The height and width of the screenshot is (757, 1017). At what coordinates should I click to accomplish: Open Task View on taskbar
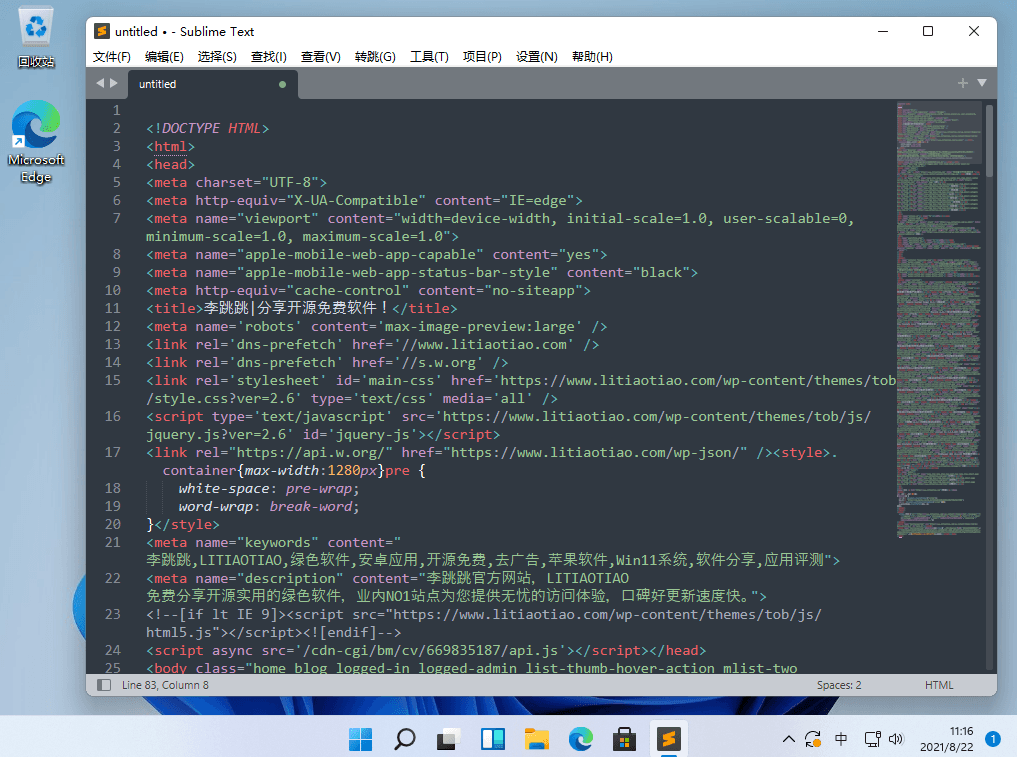[x=448, y=739]
